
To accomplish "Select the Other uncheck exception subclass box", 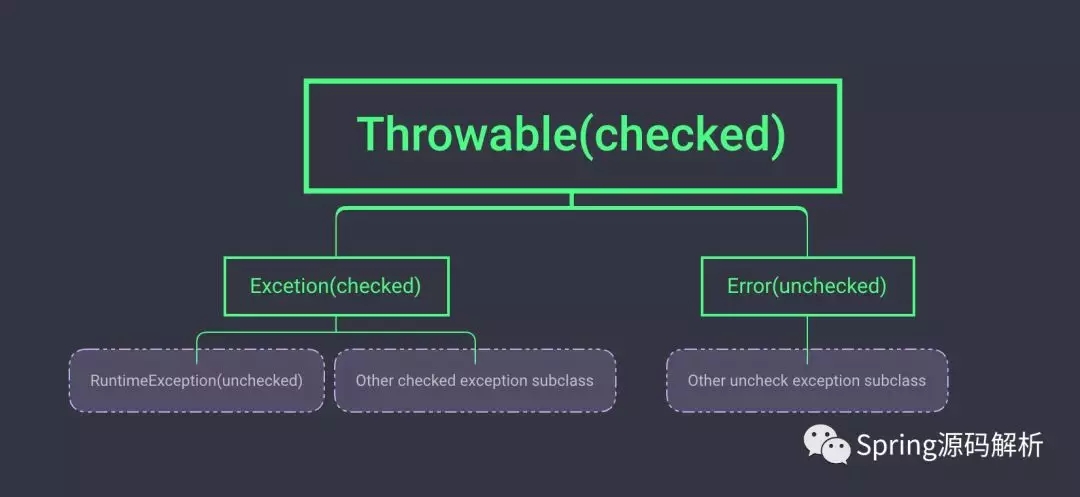I will pos(807,380).
